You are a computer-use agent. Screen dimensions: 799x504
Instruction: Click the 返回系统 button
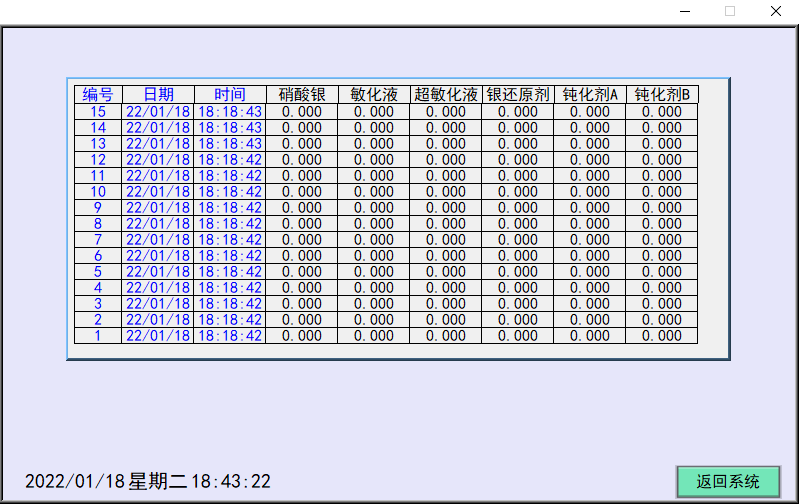[727, 481]
